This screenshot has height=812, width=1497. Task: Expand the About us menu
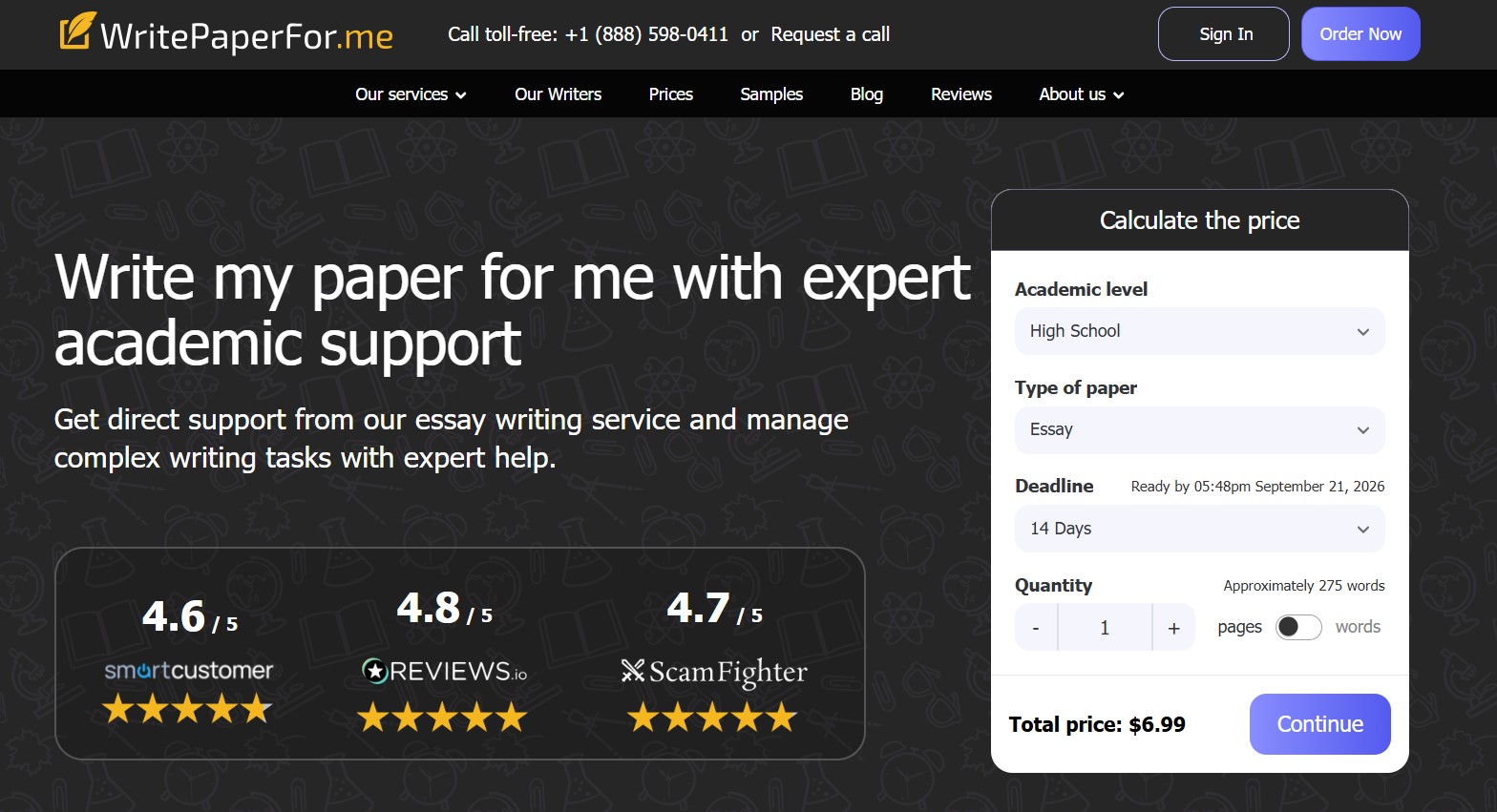click(1082, 94)
